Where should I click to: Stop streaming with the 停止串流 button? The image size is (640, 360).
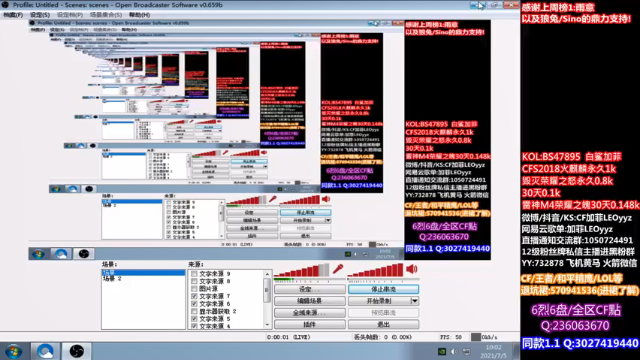click(x=383, y=289)
